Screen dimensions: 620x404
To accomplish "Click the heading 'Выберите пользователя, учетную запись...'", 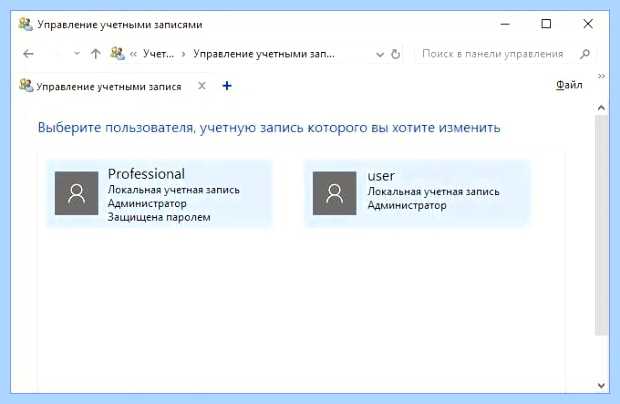I will click(x=269, y=128).
